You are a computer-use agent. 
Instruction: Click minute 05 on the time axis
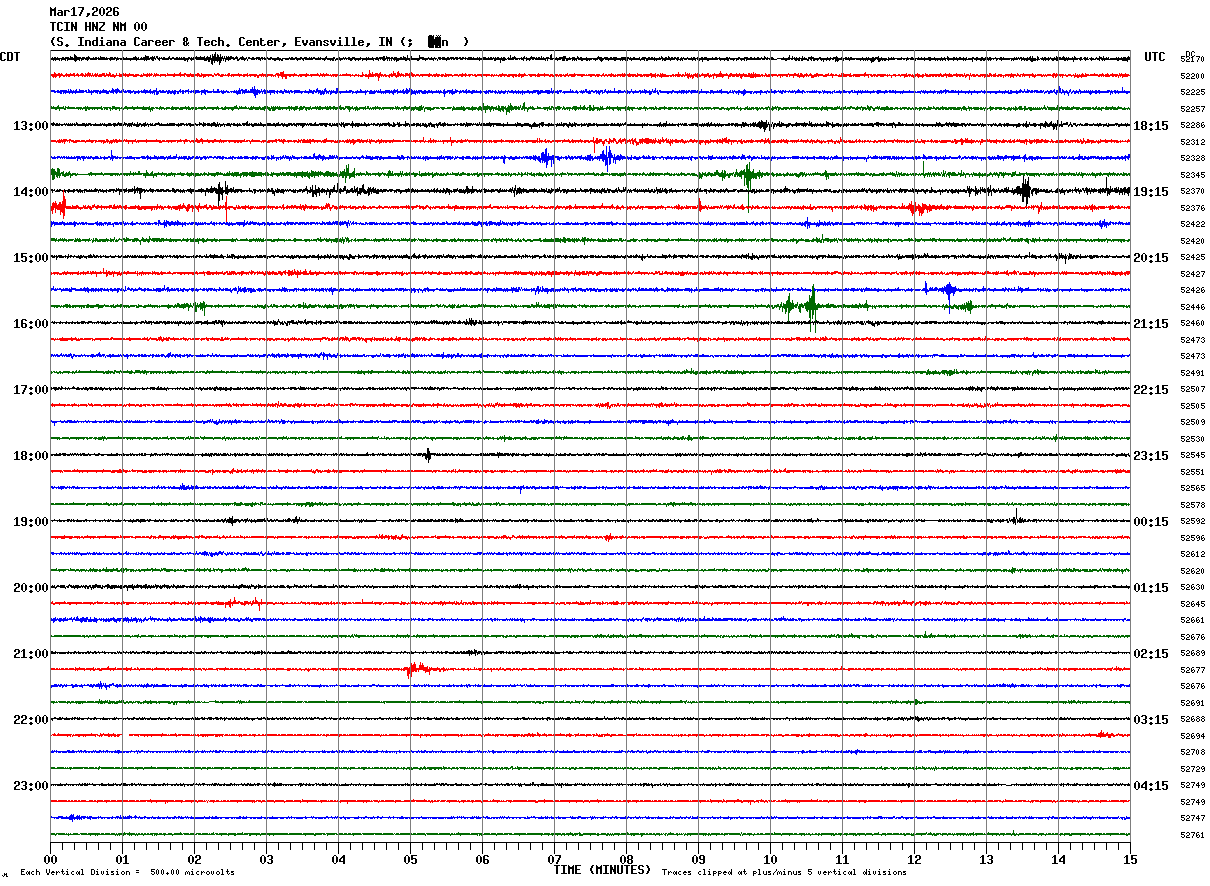410,860
